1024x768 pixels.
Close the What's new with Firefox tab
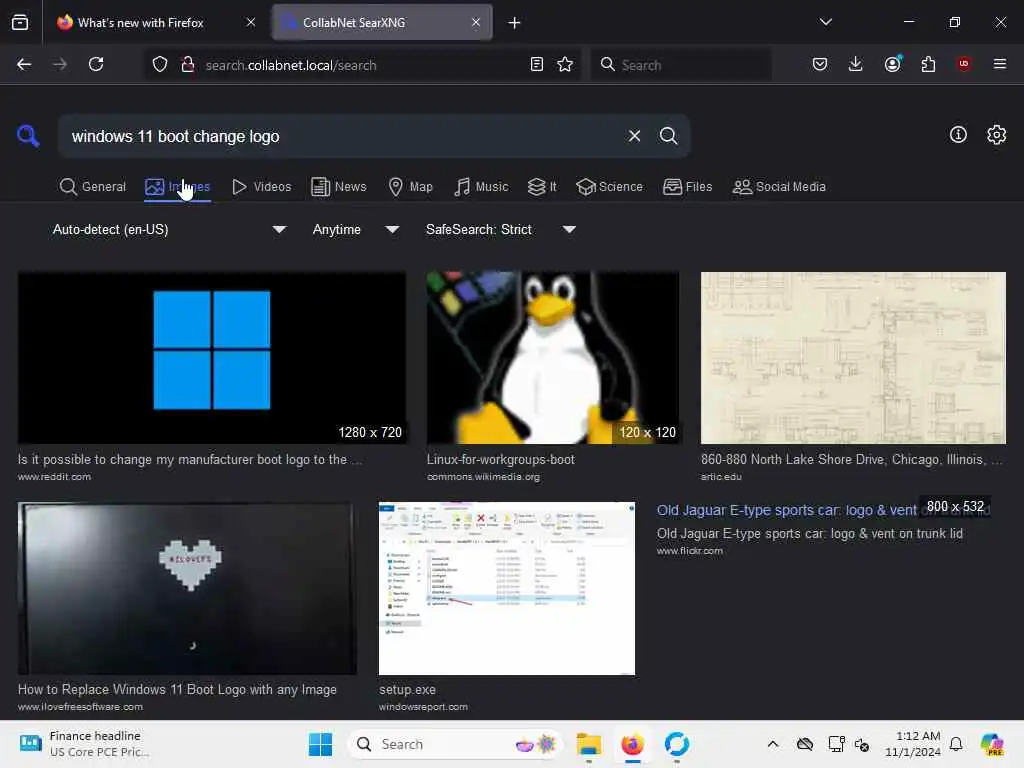pyautogui.click(x=251, y=22)
